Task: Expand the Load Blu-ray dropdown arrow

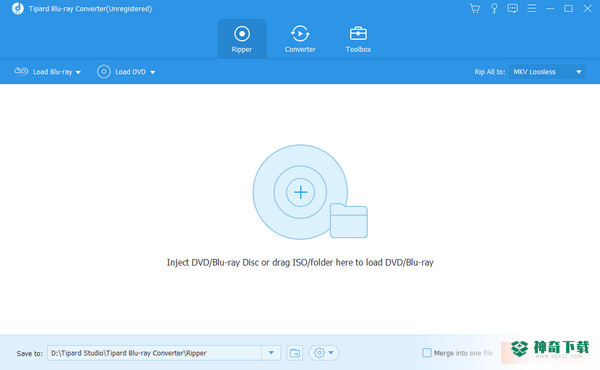Action: [78, 72]
